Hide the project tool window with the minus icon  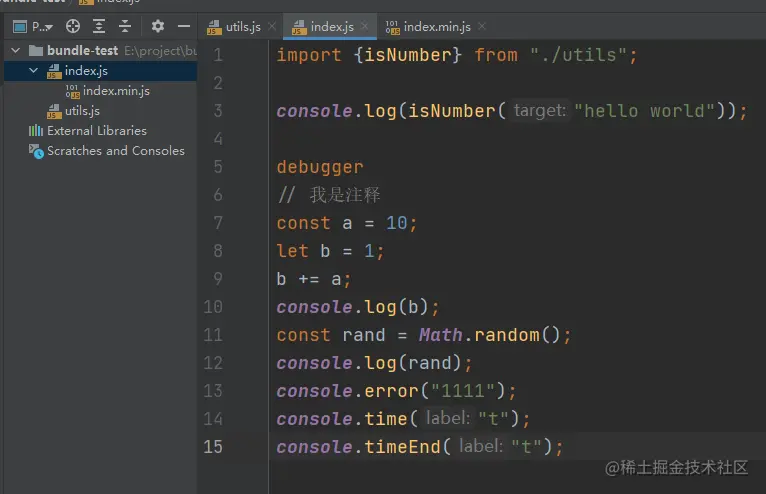click(184, 26)
